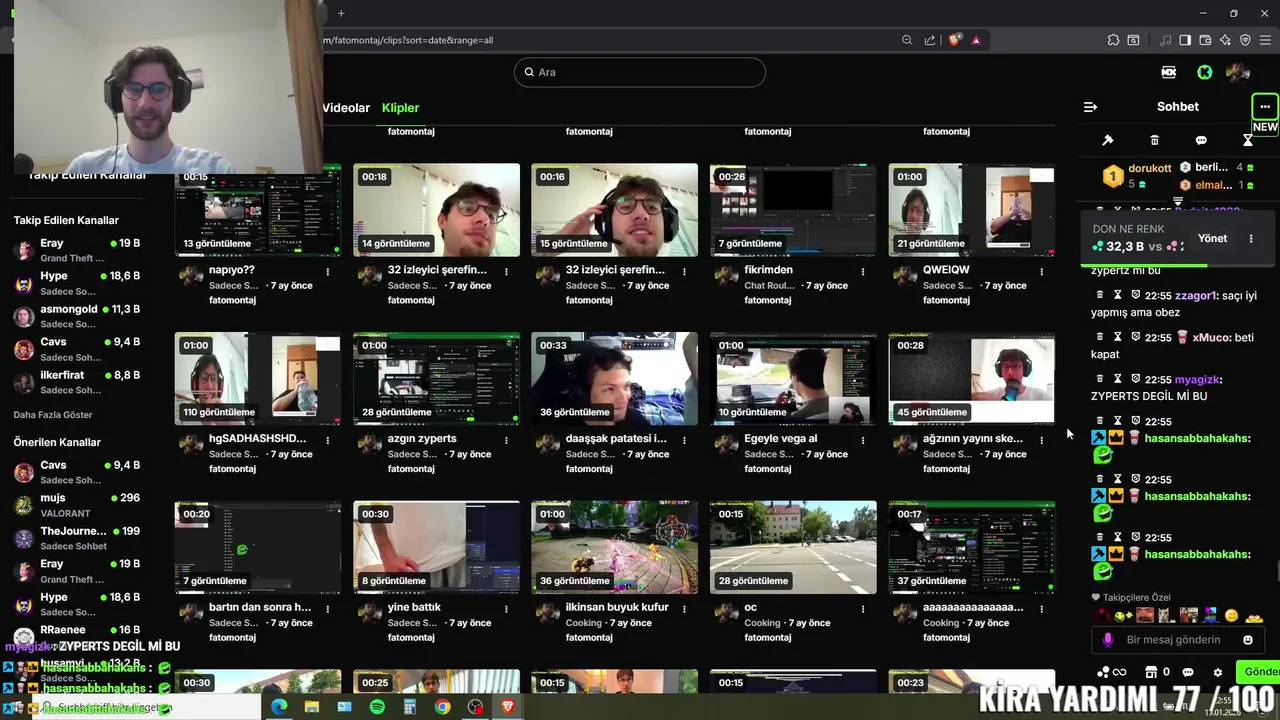The height and width of the screenshot is (720, 1280).
Task: Open the browser hamburger menu
Action: [x=1266, y=40]
